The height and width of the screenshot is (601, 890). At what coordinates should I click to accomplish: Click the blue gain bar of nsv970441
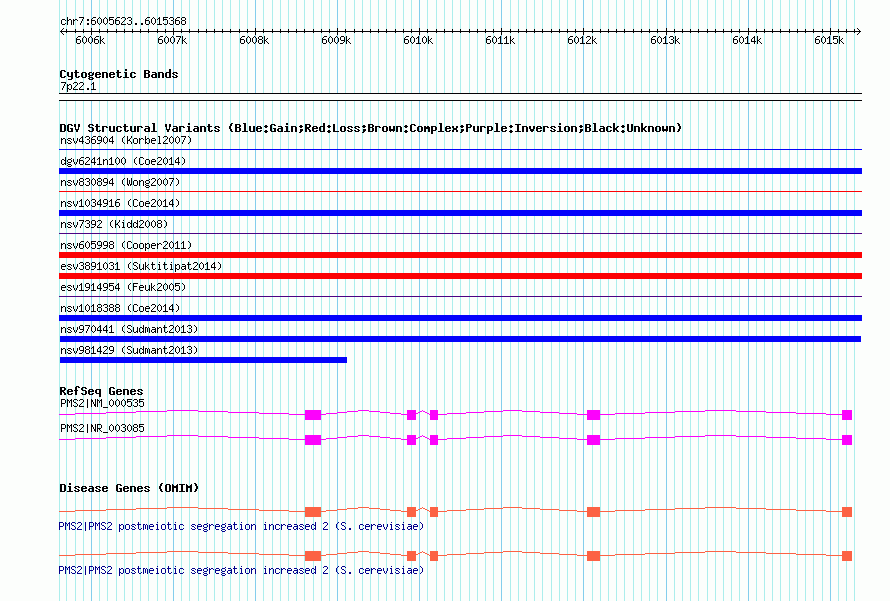pos(460,339)
